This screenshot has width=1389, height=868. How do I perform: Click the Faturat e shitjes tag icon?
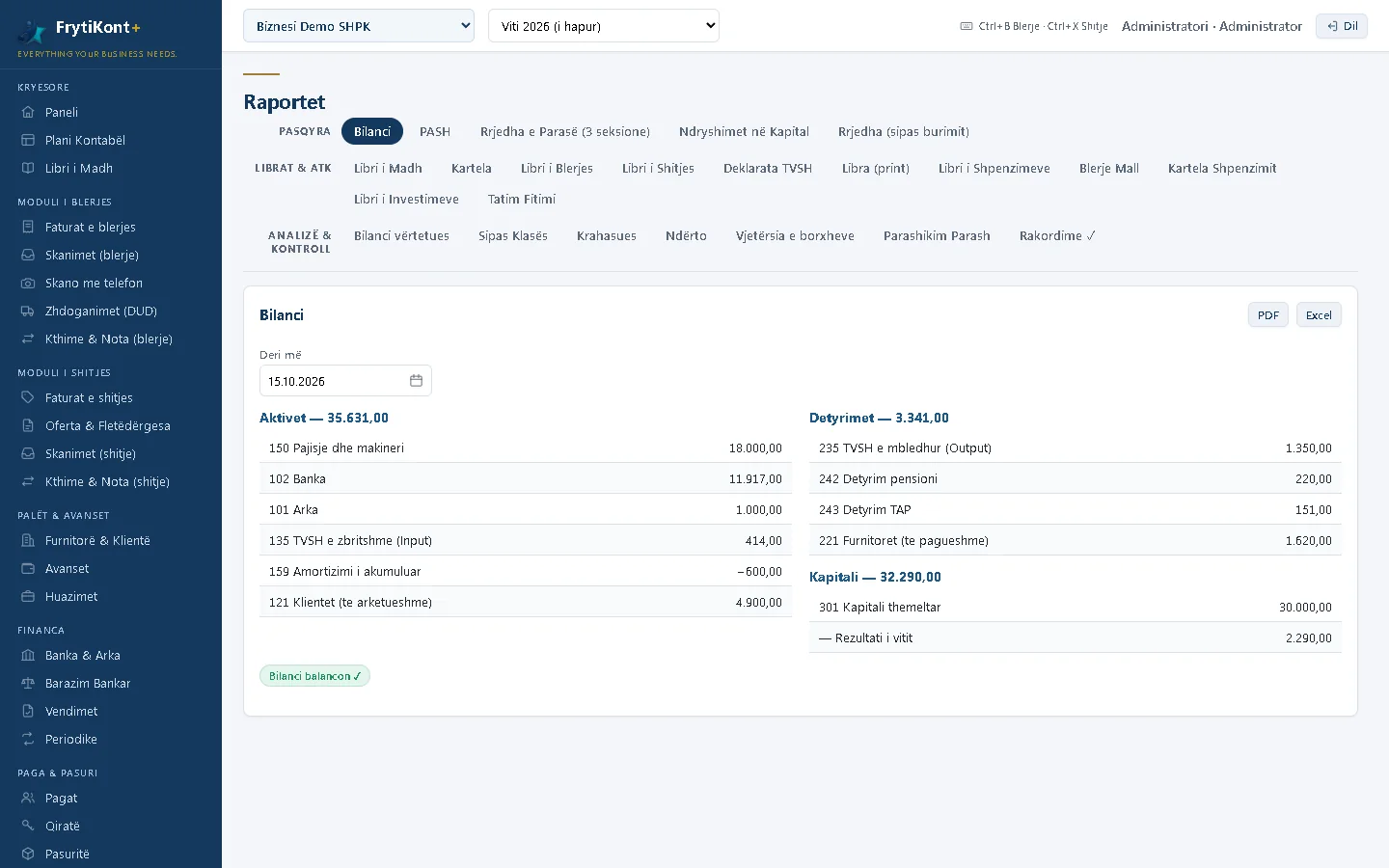click(28, 397)
